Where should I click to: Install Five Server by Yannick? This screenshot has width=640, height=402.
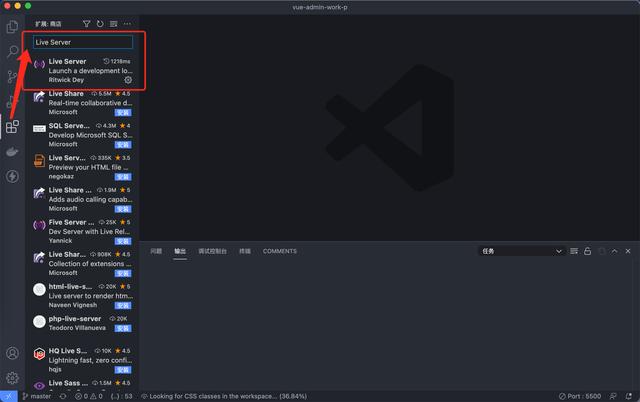123,241
